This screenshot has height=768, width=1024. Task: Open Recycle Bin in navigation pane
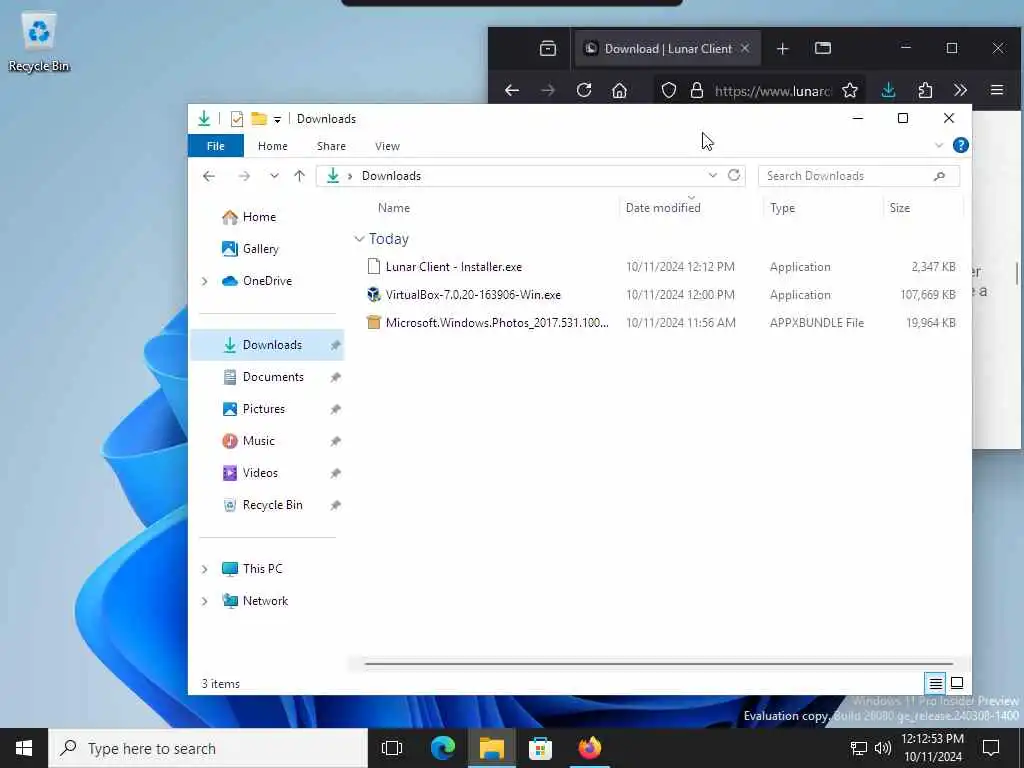pyautogui.click(x=272, y=505)
